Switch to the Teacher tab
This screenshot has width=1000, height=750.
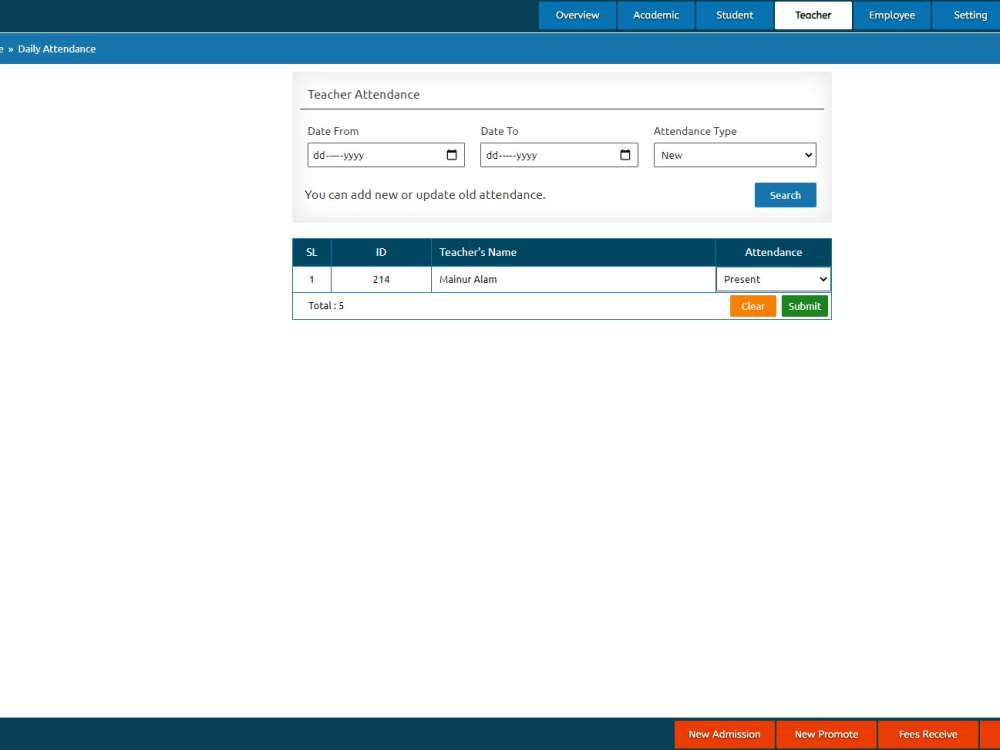tap(812, 15)
